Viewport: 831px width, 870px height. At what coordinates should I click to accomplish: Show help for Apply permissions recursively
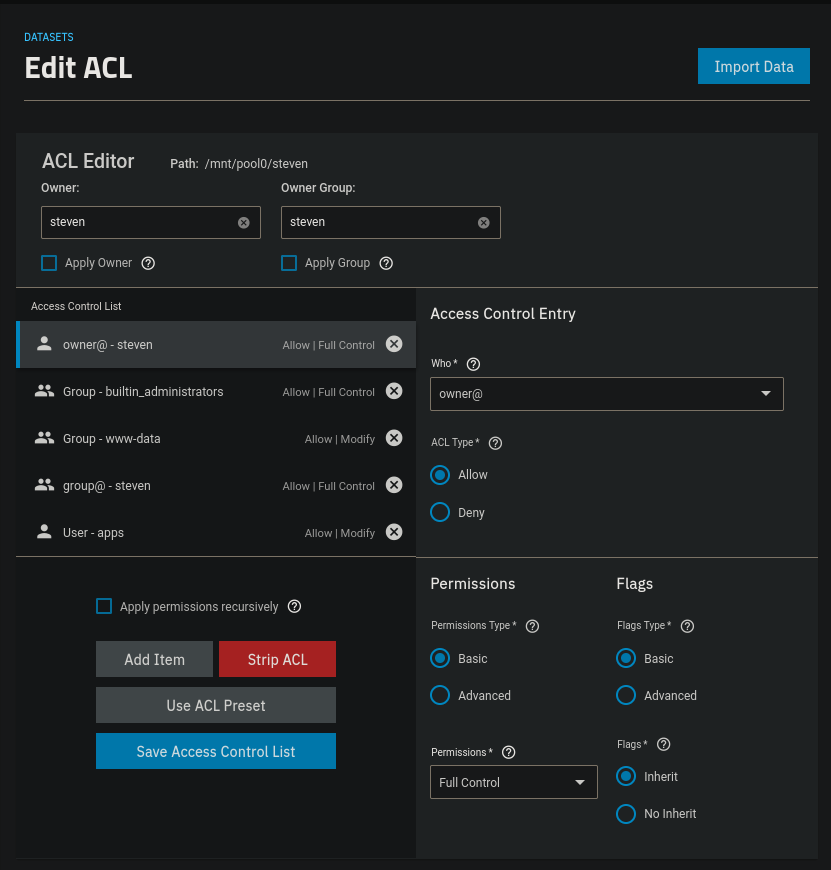click(x=295, y=606)
